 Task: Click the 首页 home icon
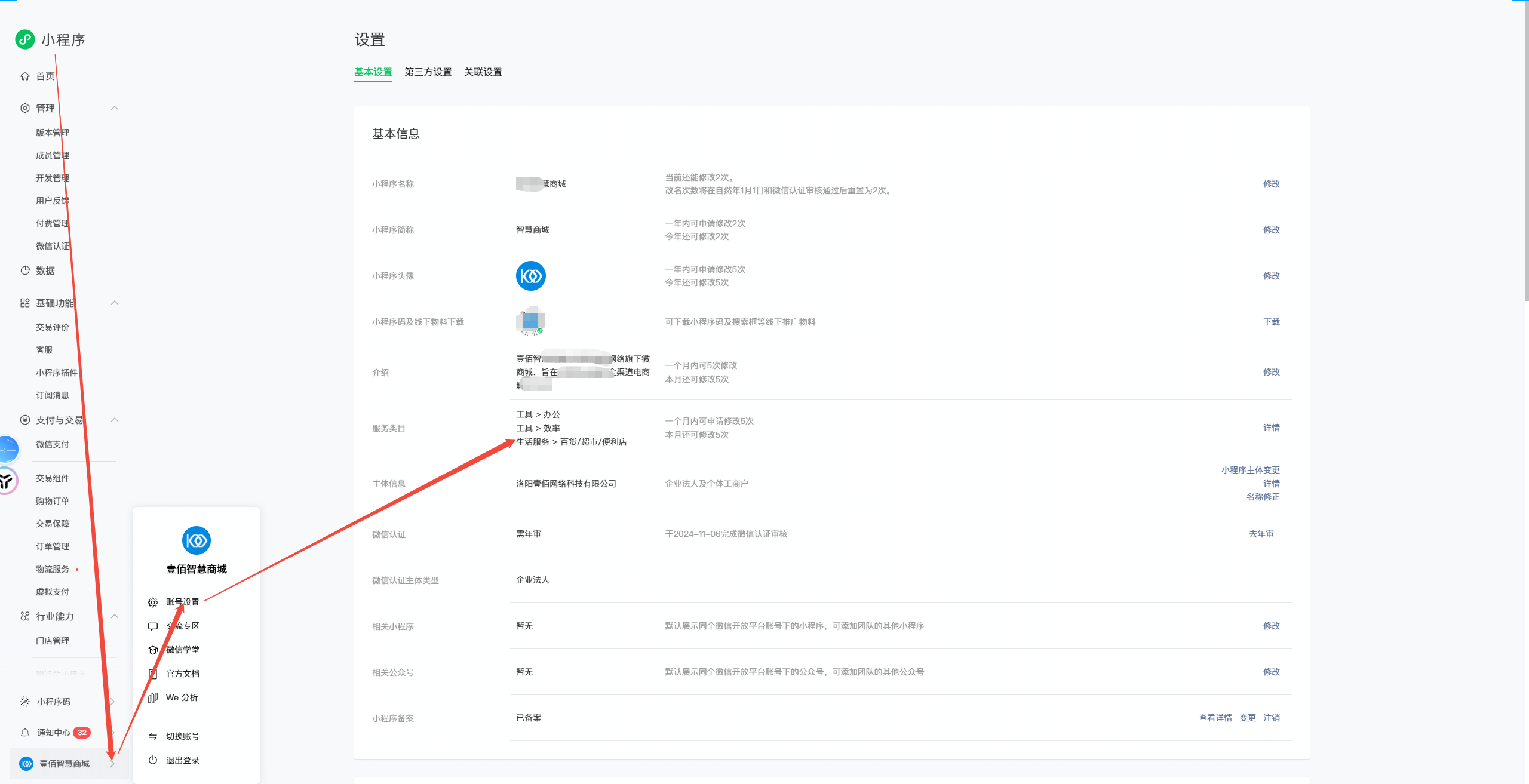pos(25,76)
